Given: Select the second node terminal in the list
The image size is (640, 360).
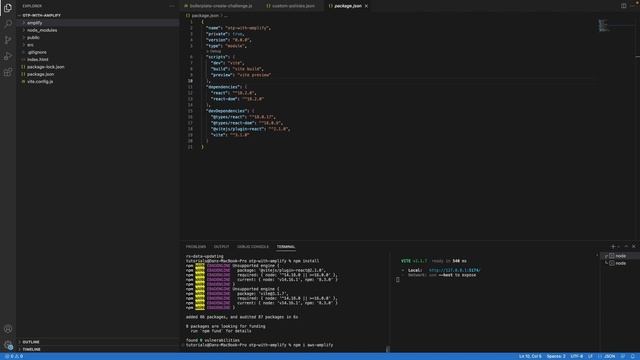Looking at the screenshot, I should (x=620, y=263).
